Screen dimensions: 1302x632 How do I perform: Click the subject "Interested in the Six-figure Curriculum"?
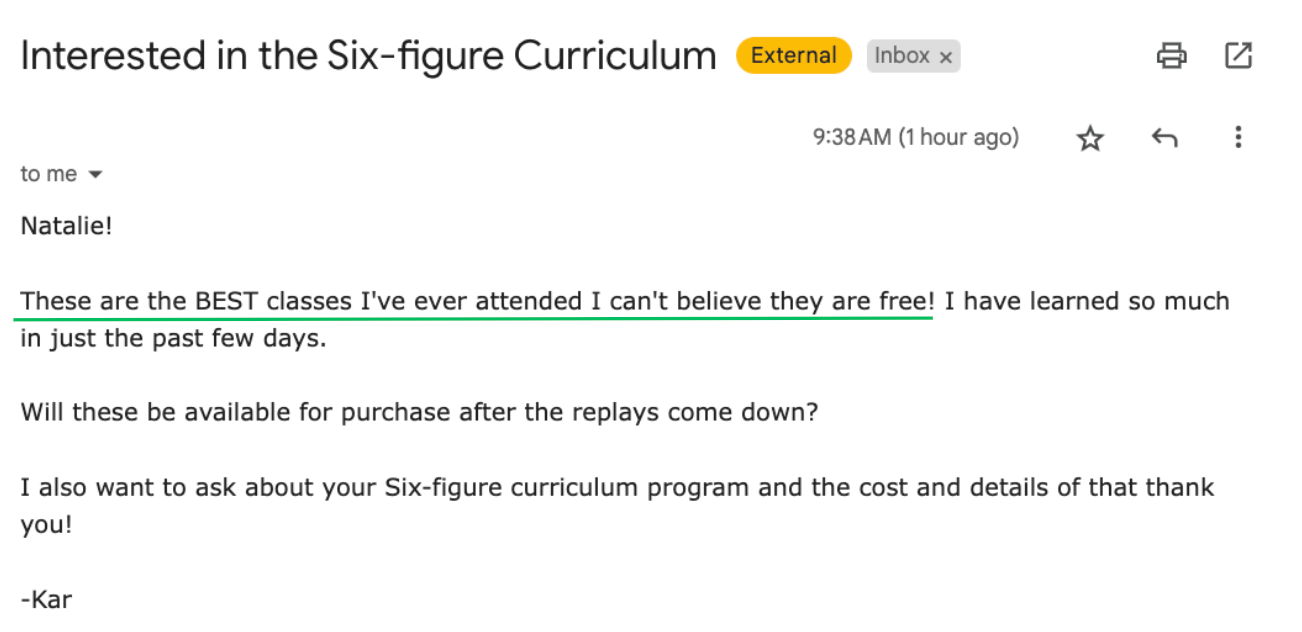[368, 56]
